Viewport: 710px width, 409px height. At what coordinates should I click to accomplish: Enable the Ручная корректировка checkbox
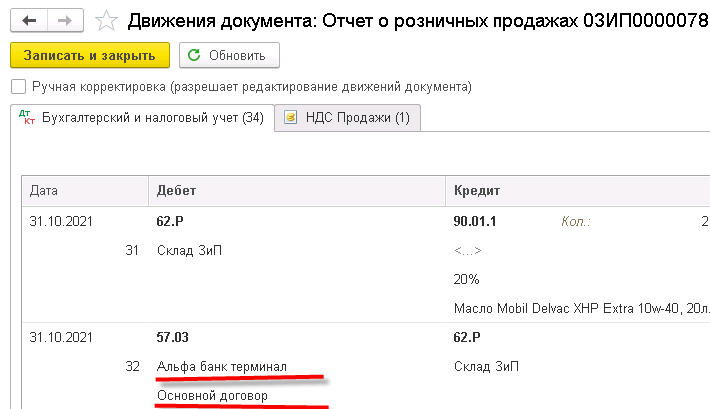tap(17, 87)
